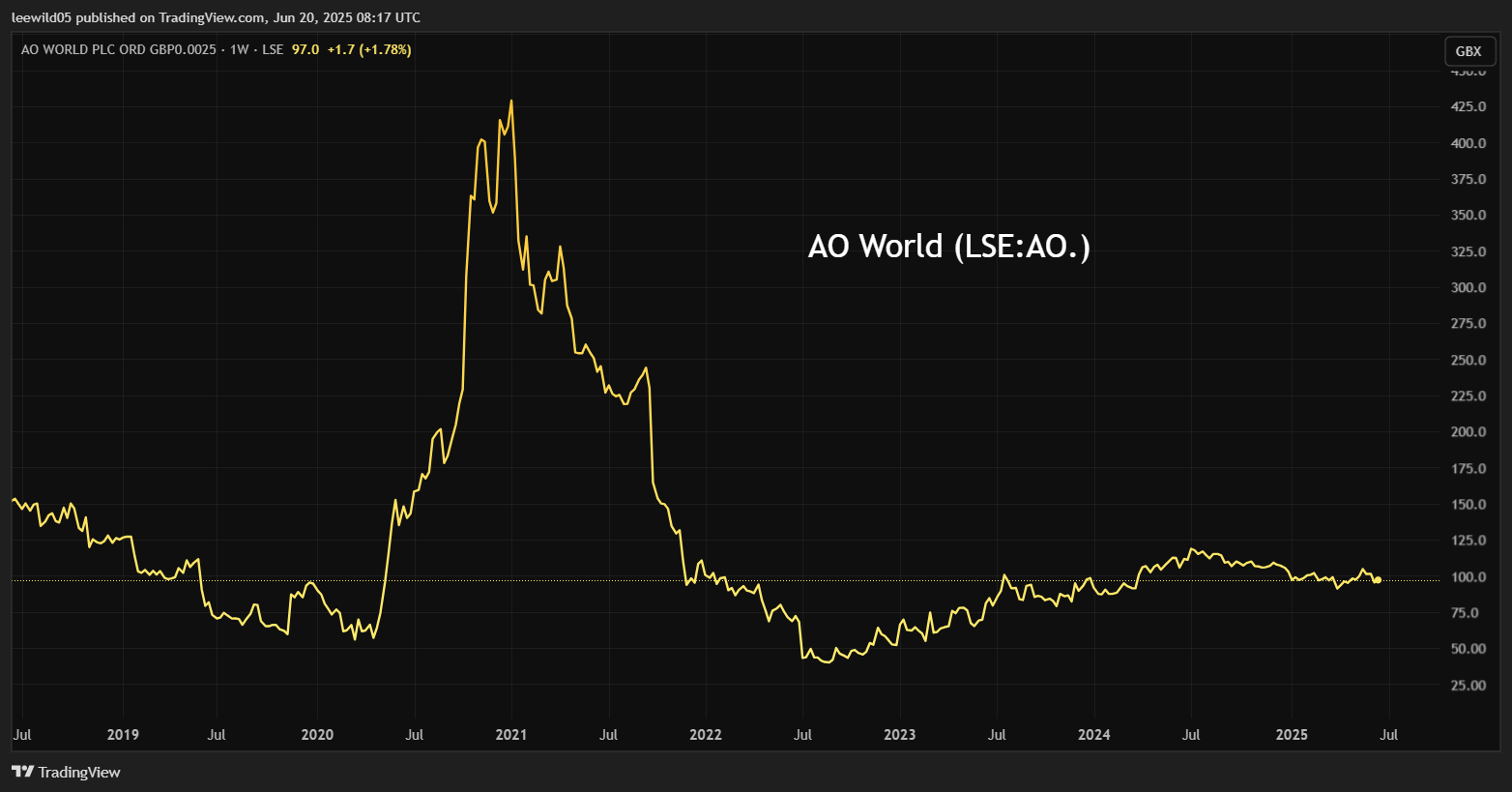Click the 125.0 price axis label

pyautogui.click(x=1468, y=541)
